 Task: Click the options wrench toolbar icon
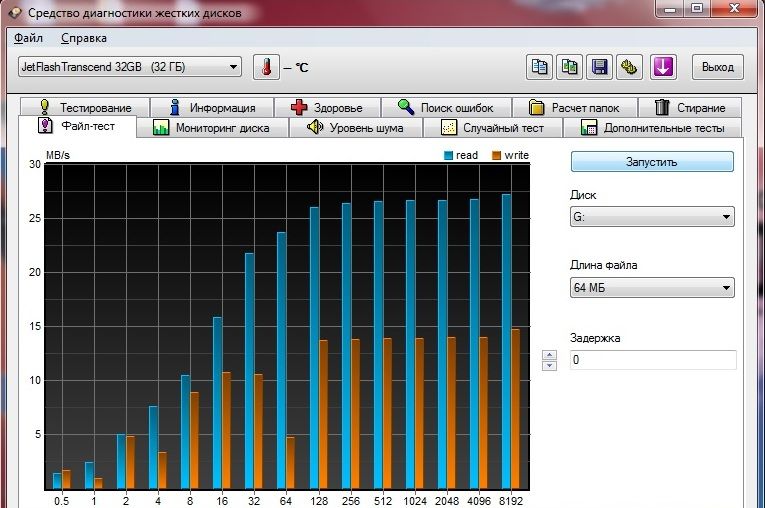pos(629,67)
